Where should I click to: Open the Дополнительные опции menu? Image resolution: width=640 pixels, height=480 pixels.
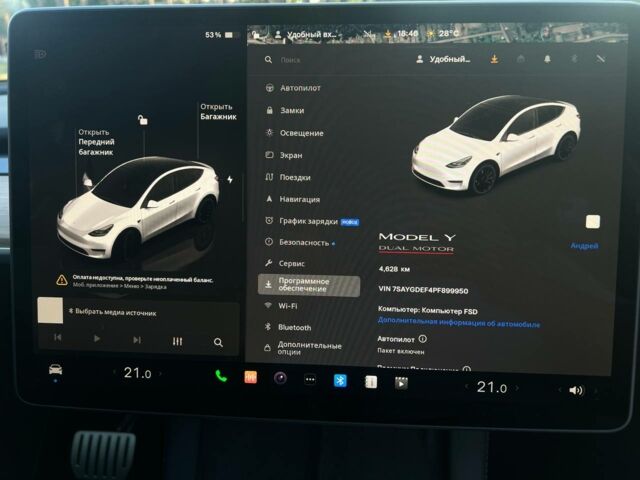pyautogui.click(x=303, y=349)
